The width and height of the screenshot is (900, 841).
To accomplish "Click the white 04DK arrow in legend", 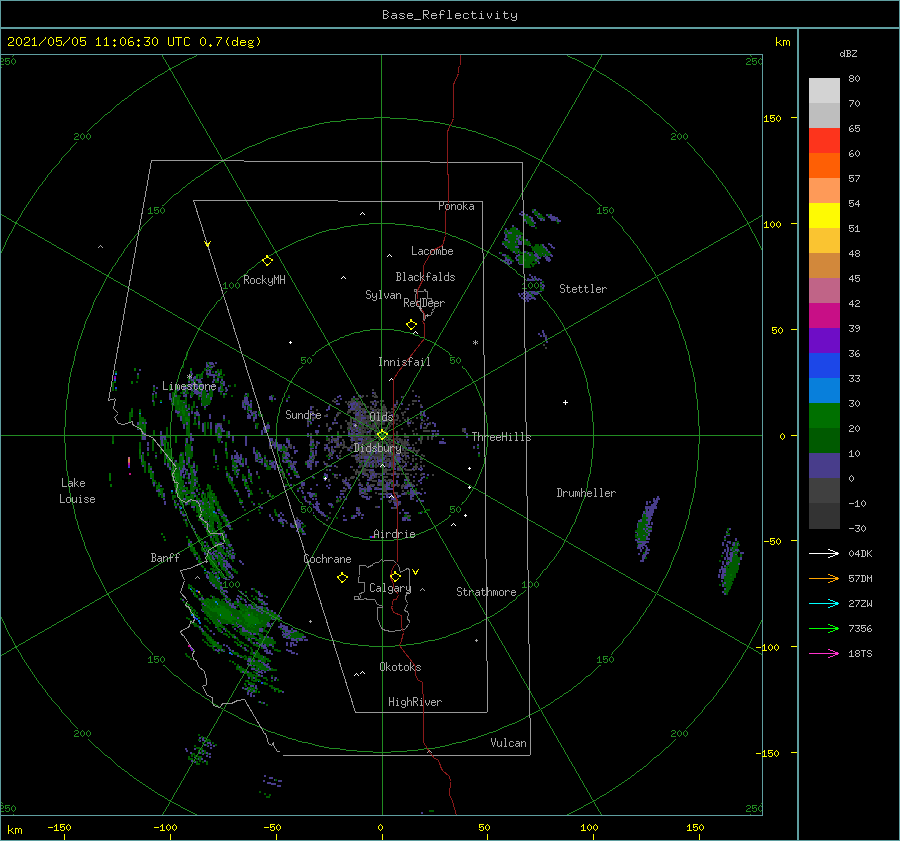I will tap(824, 553).
